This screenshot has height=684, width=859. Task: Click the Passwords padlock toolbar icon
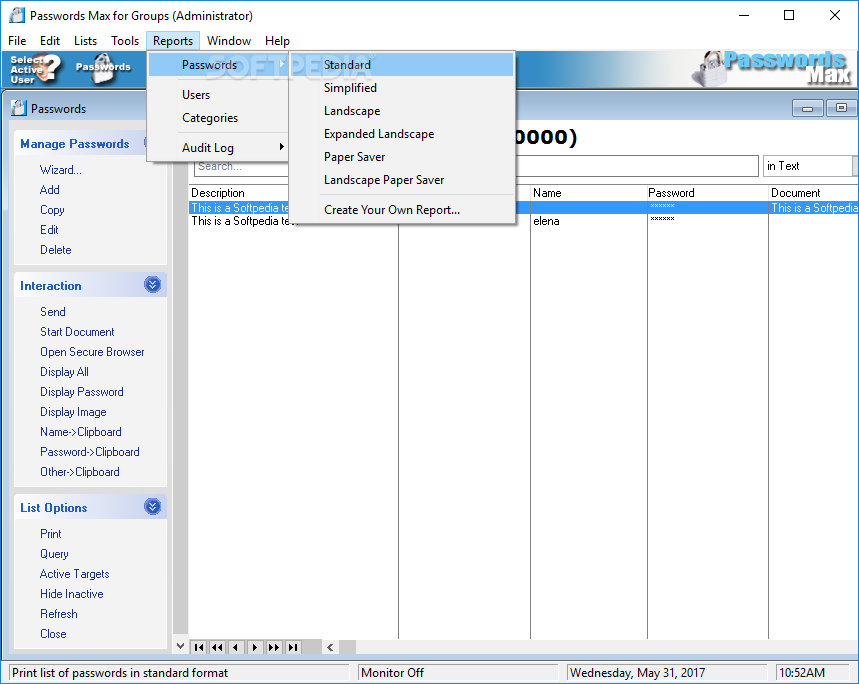tap(103, 68)
